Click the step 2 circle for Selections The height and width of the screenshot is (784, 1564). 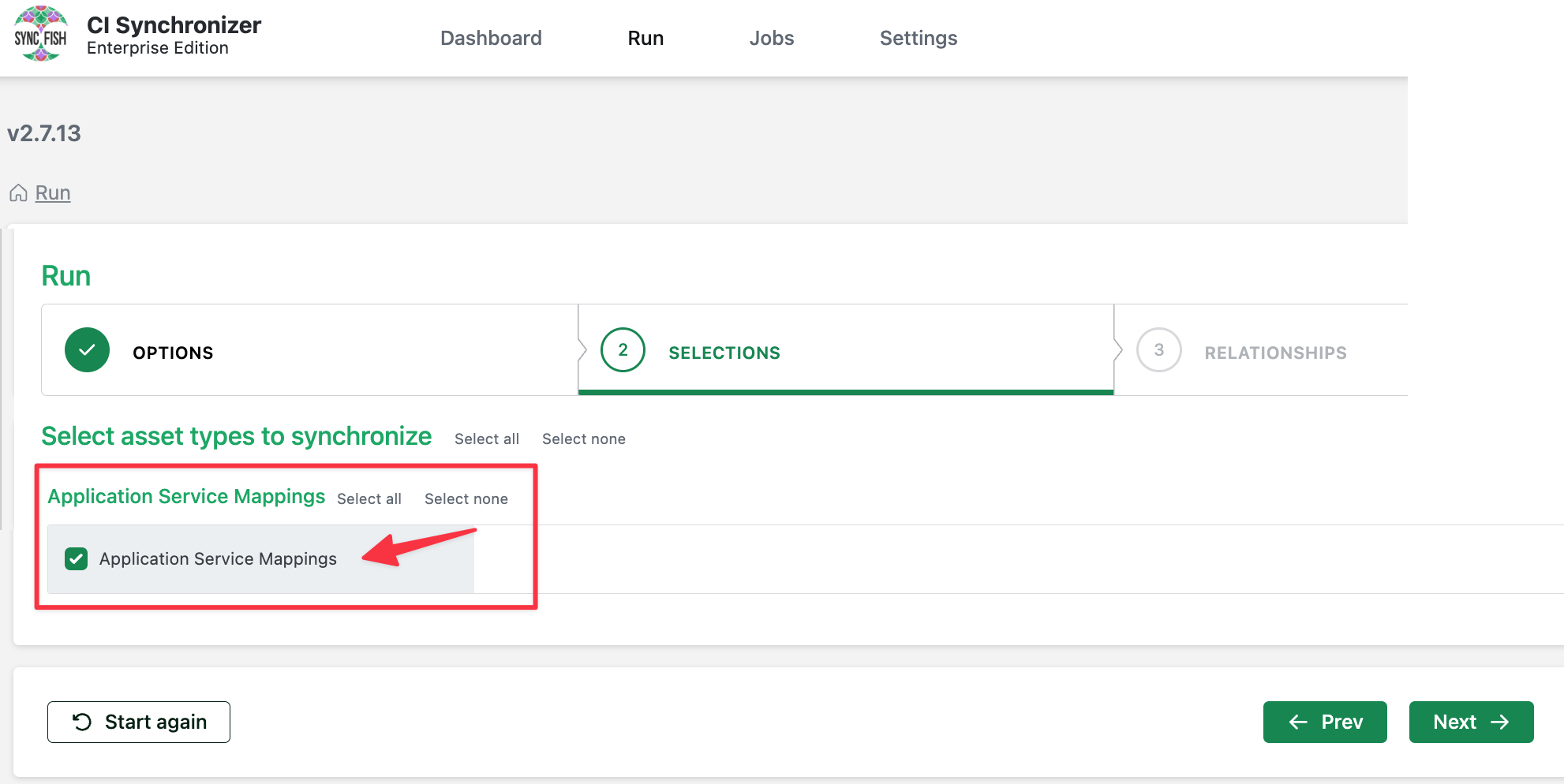click(x=623, y=349)
